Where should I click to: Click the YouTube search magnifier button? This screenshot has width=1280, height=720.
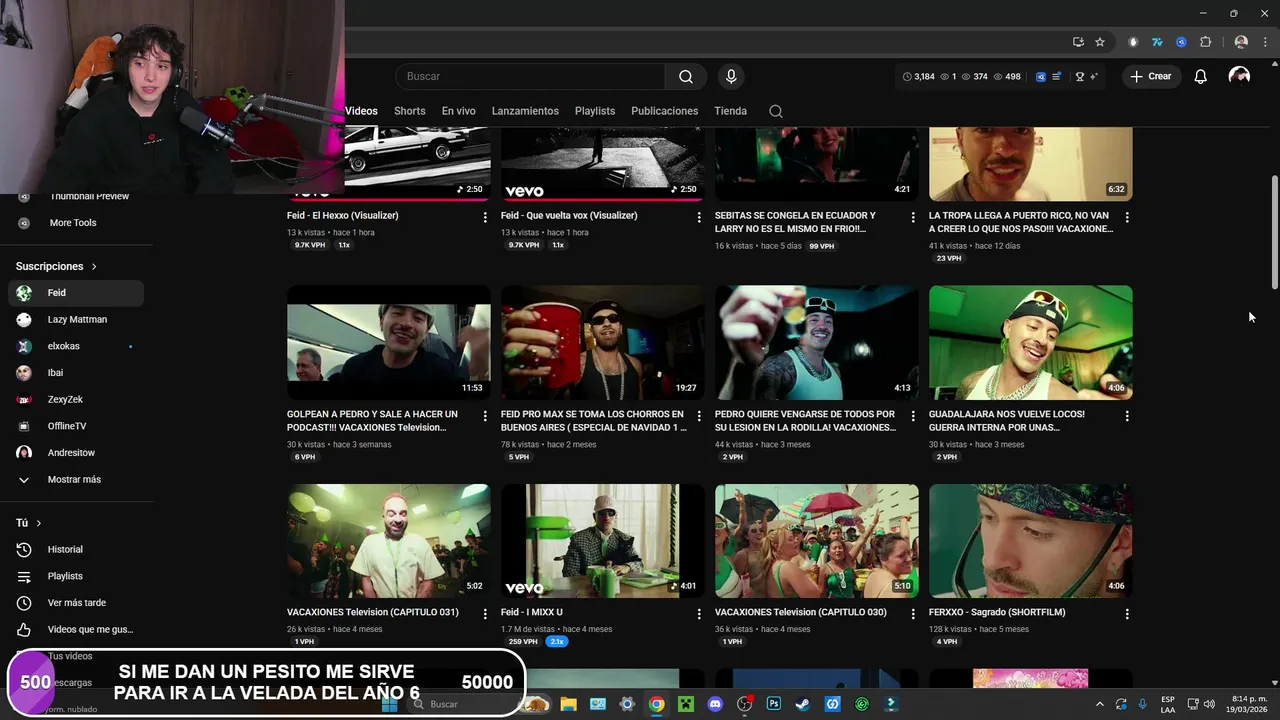point(686,76)
